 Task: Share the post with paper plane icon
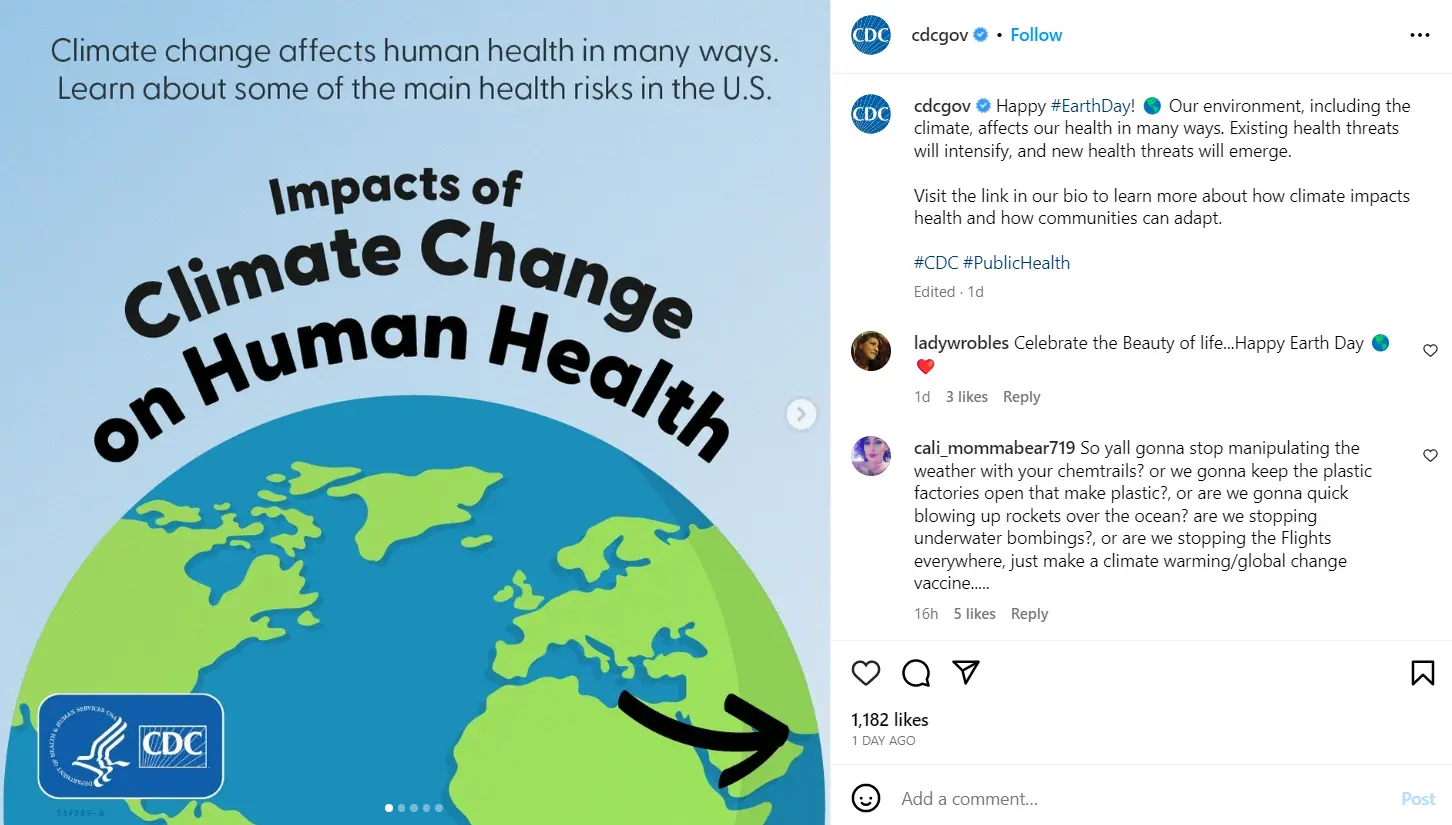click(x=966, y=673)
